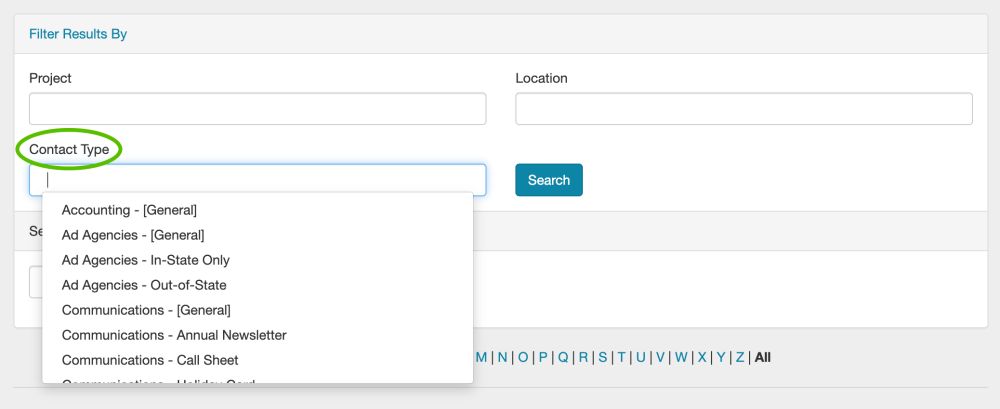1000x409 pixels.
Task: Pick "Ad Agencies - In-State Only" option
Action: tap(146, 260)
